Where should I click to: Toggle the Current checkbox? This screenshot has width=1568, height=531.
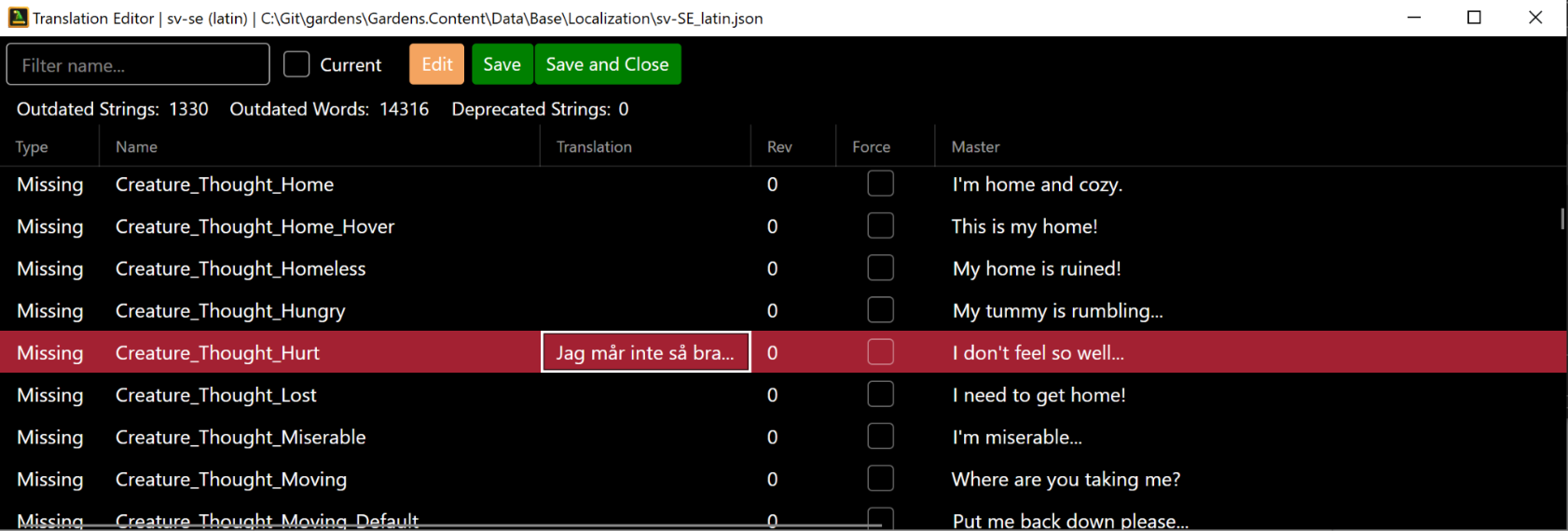point(296,64)
